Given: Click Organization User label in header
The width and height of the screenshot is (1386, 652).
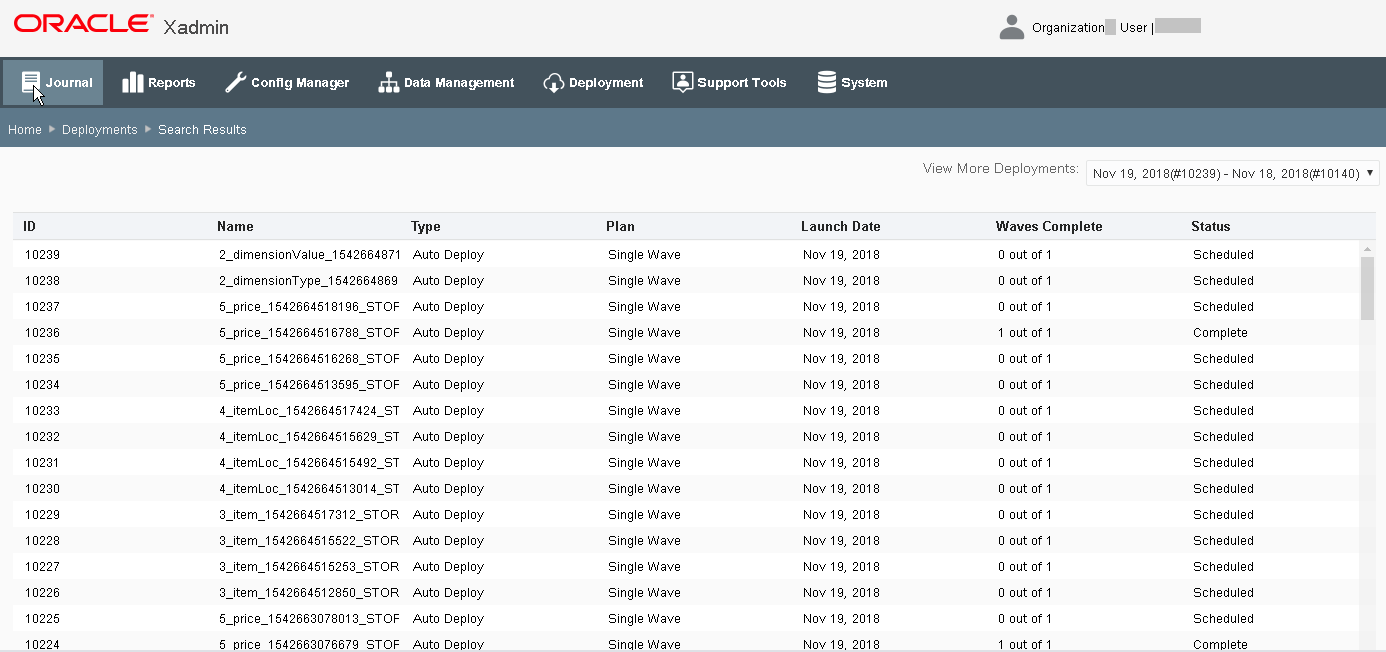Looking at the screenshot, I should 1090,28.
